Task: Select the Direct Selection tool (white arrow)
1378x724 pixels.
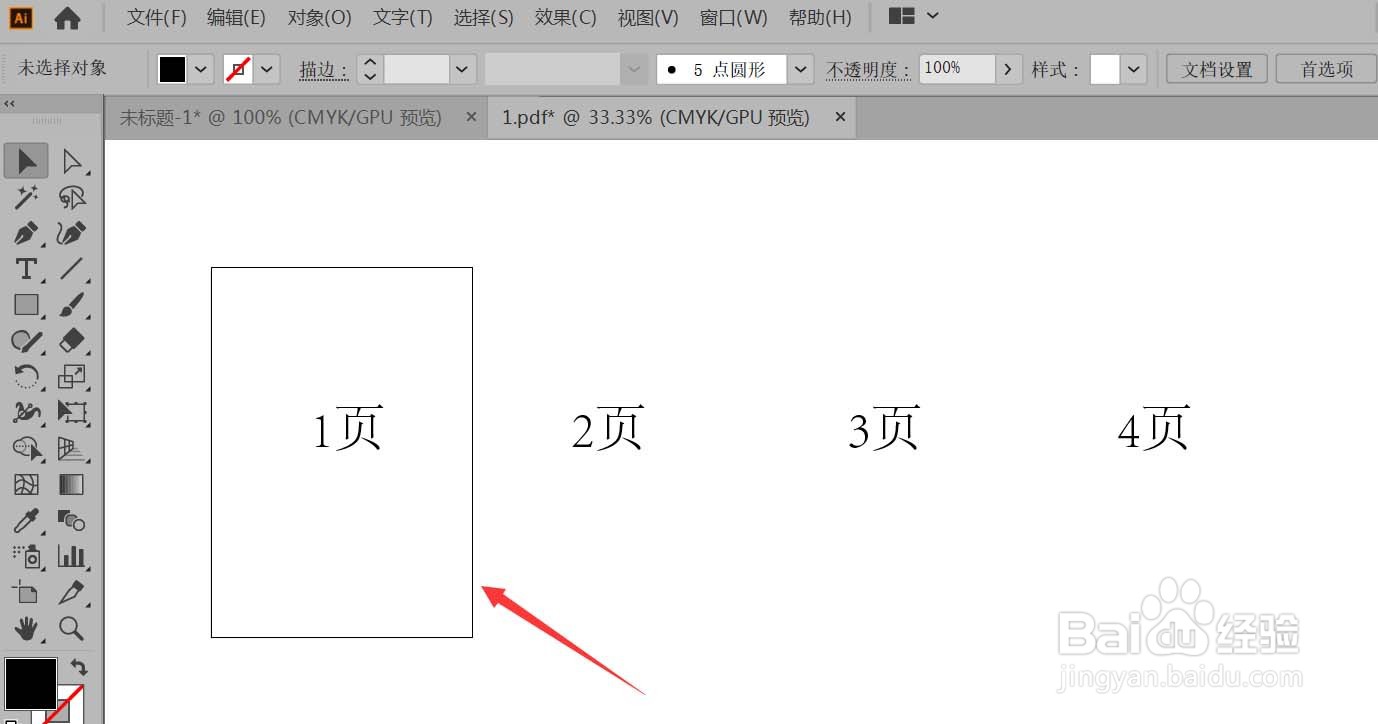Action: click(72, 161)
